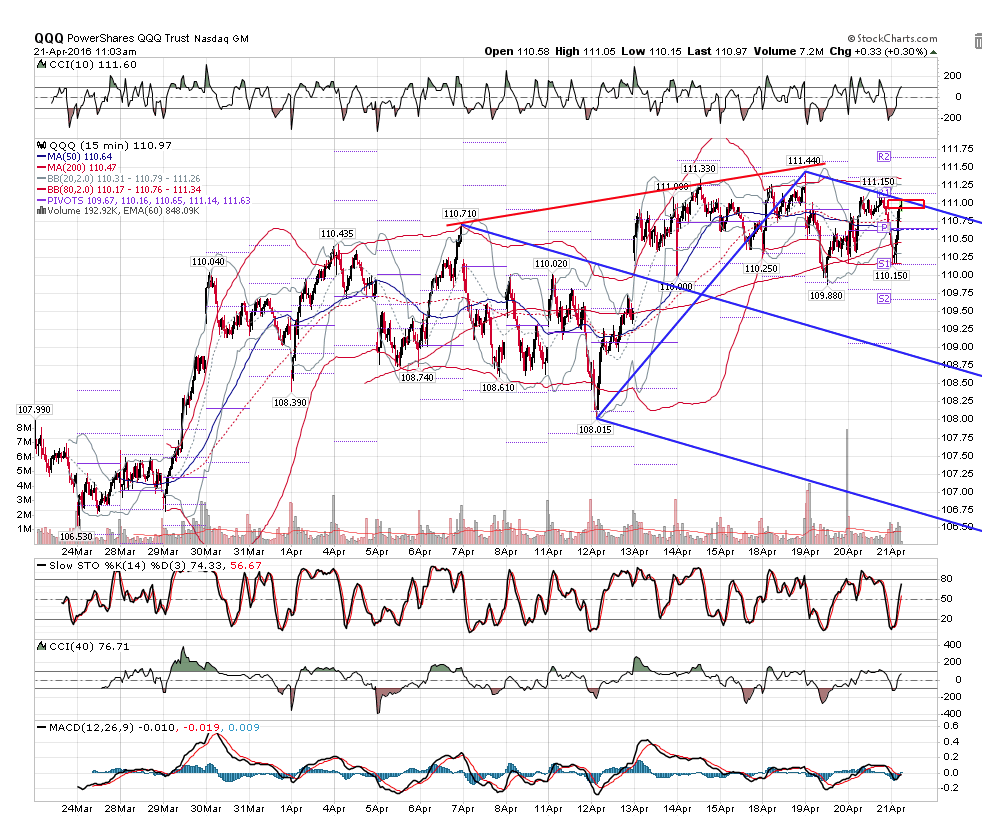Click the 110.710 price label
Viewport: 982px width, 827px height.
460,214
